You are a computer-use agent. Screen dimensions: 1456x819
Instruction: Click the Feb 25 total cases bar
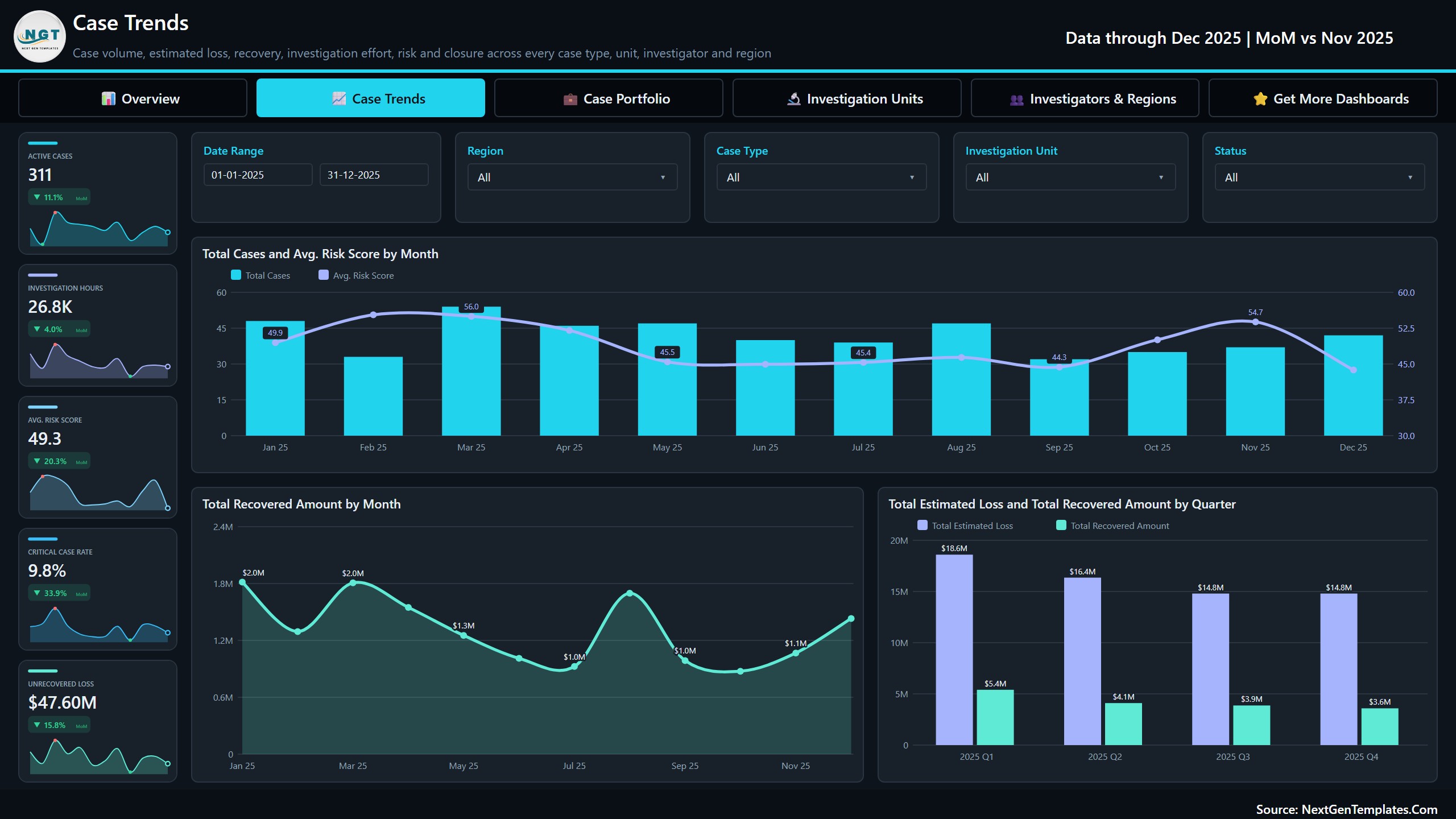[x=373, y=396]
